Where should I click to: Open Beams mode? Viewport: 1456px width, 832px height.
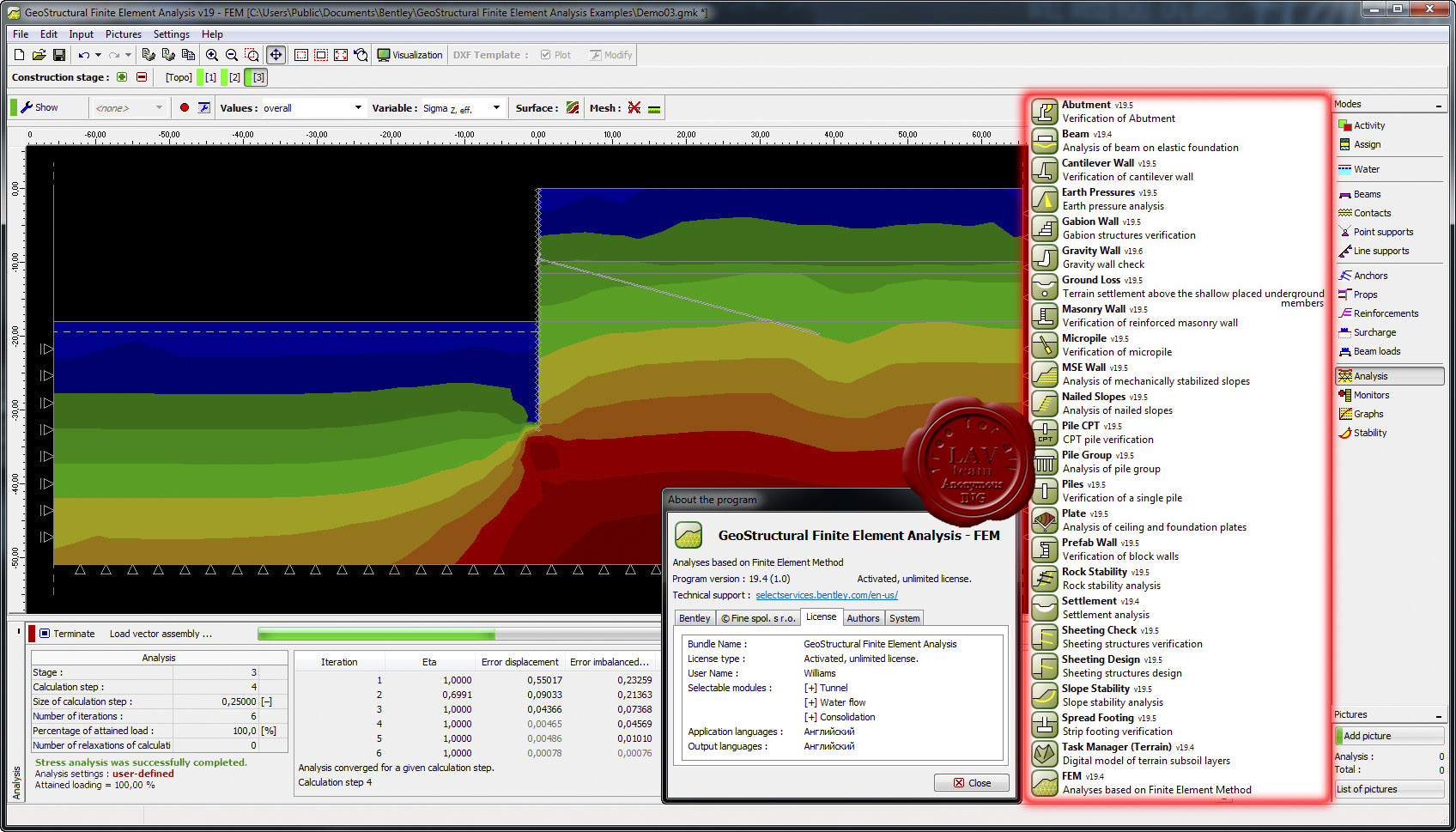(x=1360, y=194)
